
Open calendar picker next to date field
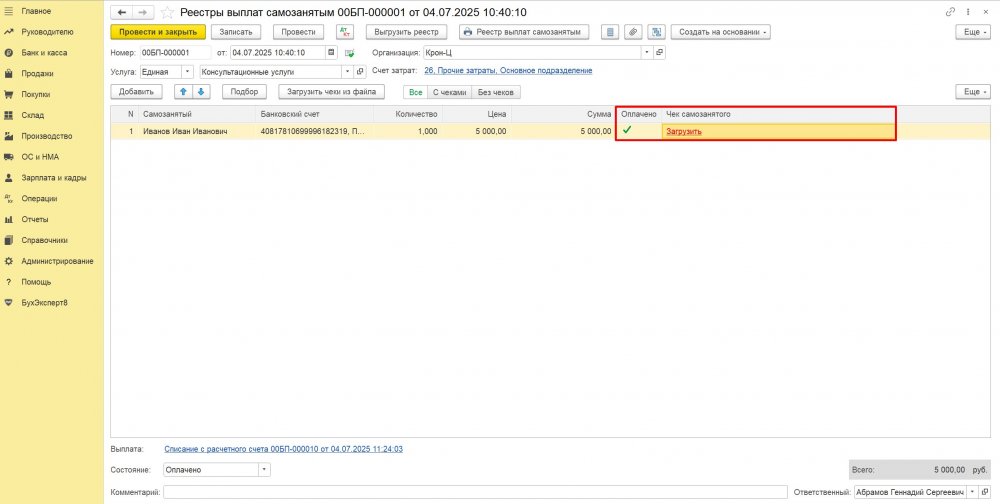point(331,52)
